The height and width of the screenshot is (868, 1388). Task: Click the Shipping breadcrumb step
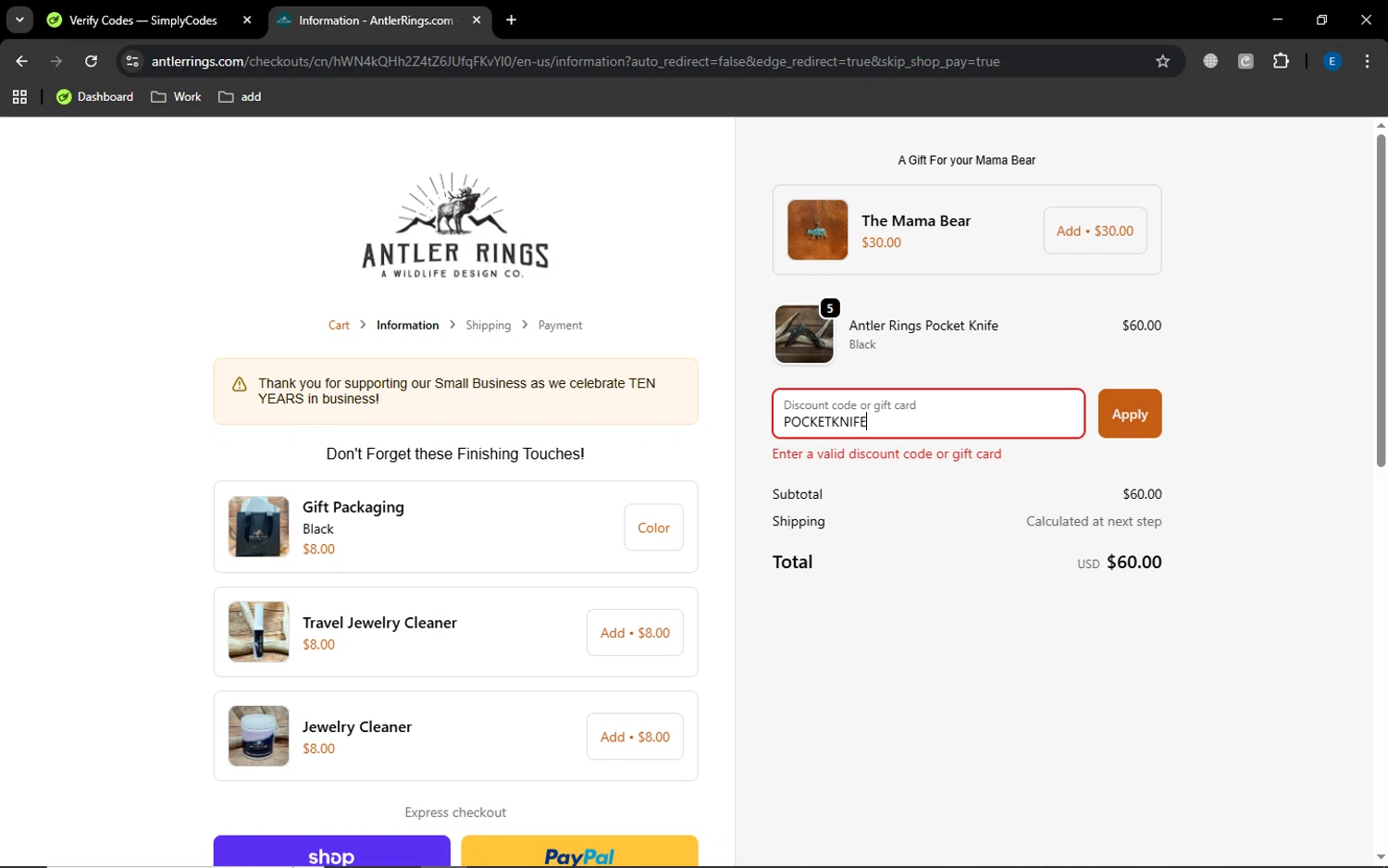(x=489, y=325)
